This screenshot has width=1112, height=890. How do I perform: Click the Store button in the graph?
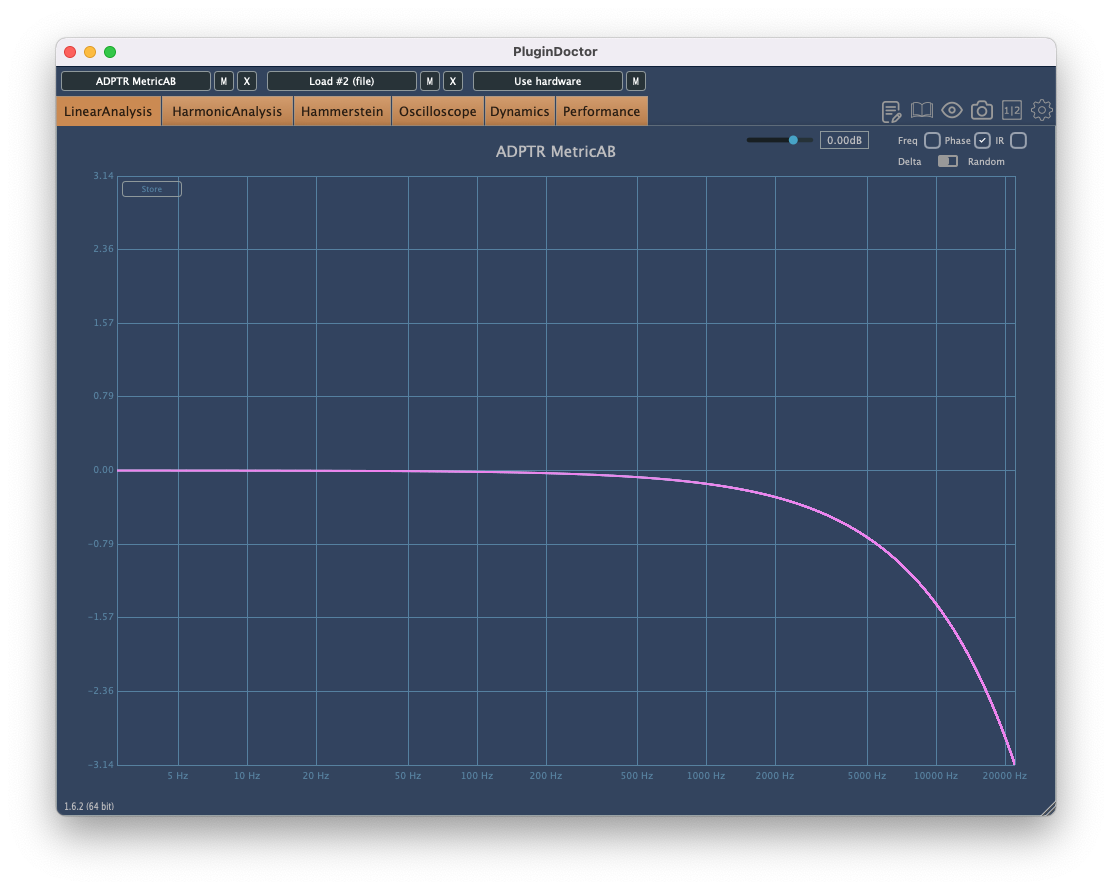(152, 189)
